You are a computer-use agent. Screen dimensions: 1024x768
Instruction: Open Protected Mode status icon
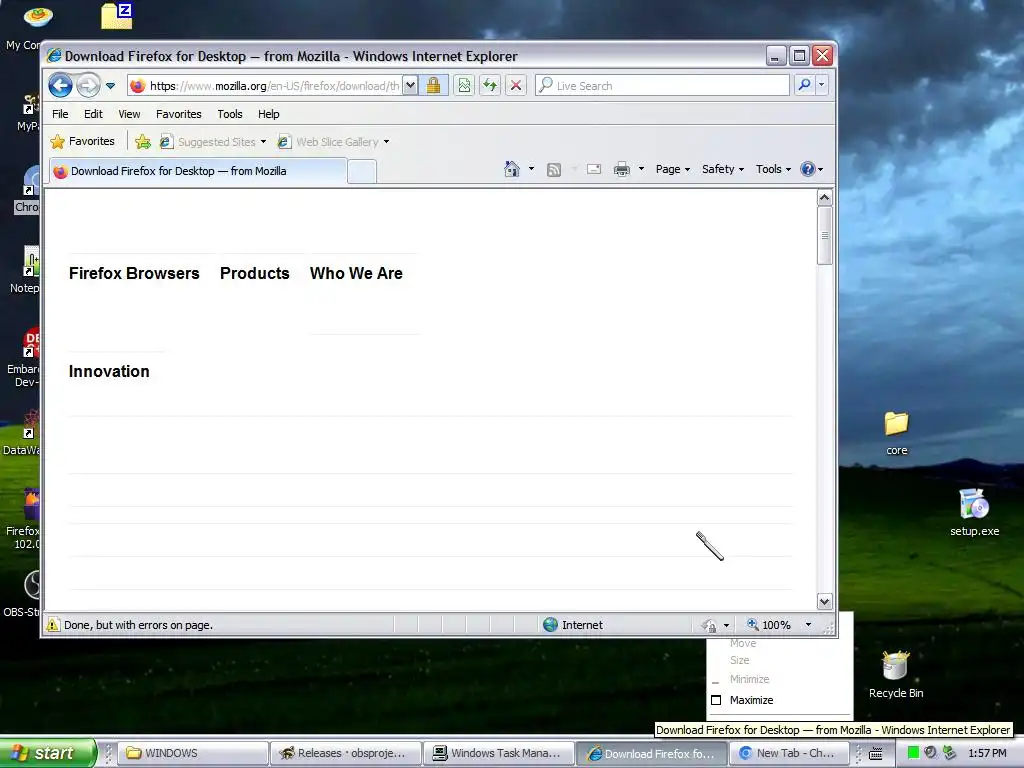(x=710, y=625)
